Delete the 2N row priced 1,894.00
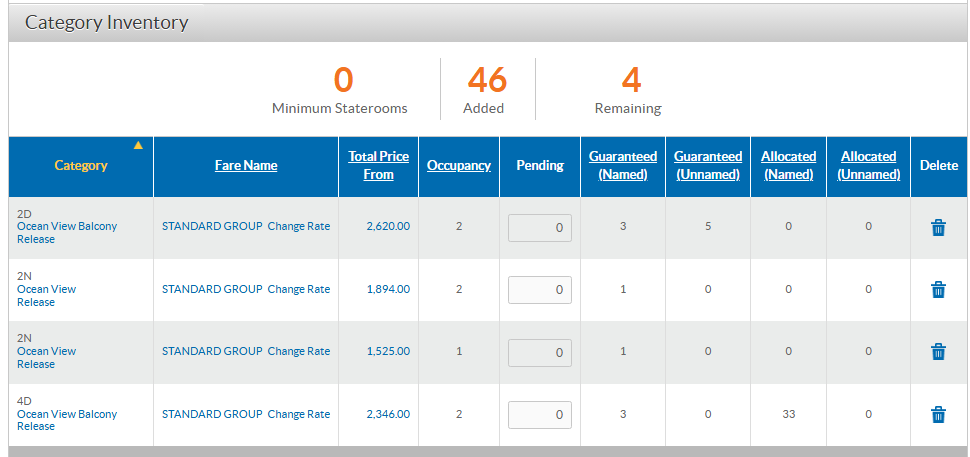The height and width of the screenshot is (457, 970). [938, 289]
